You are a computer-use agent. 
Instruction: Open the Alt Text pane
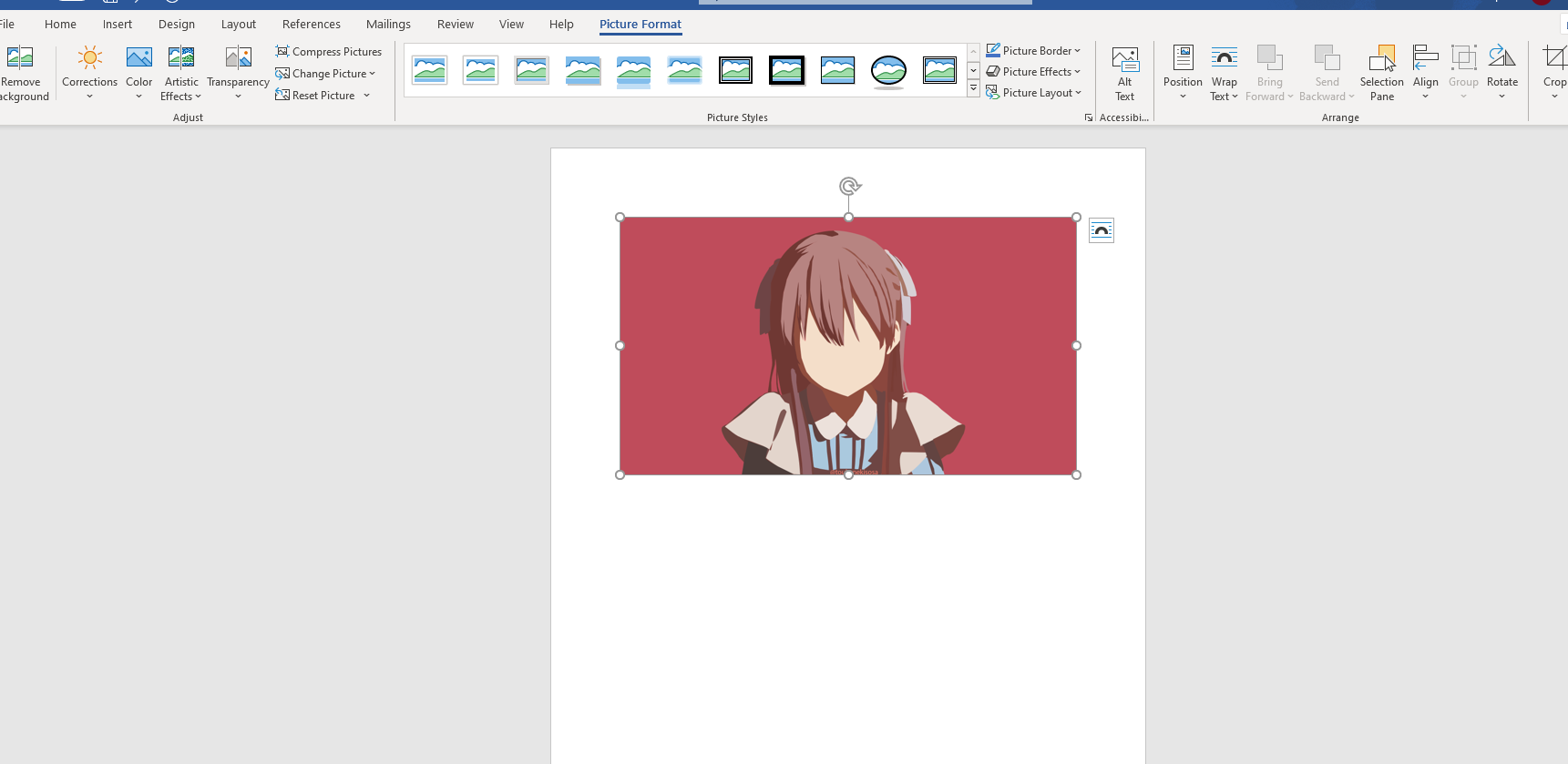click(1125, 73)
